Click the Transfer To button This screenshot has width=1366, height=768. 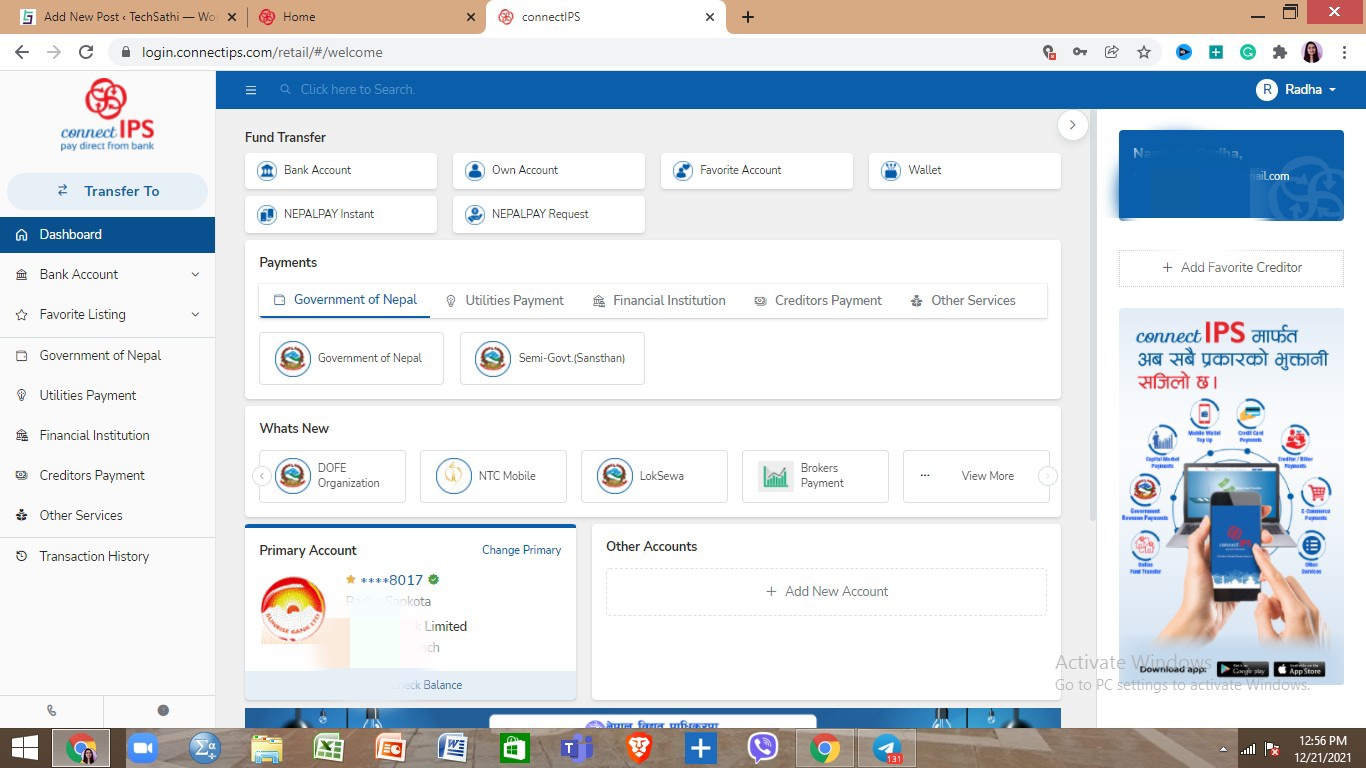click(x=107, y=191)
